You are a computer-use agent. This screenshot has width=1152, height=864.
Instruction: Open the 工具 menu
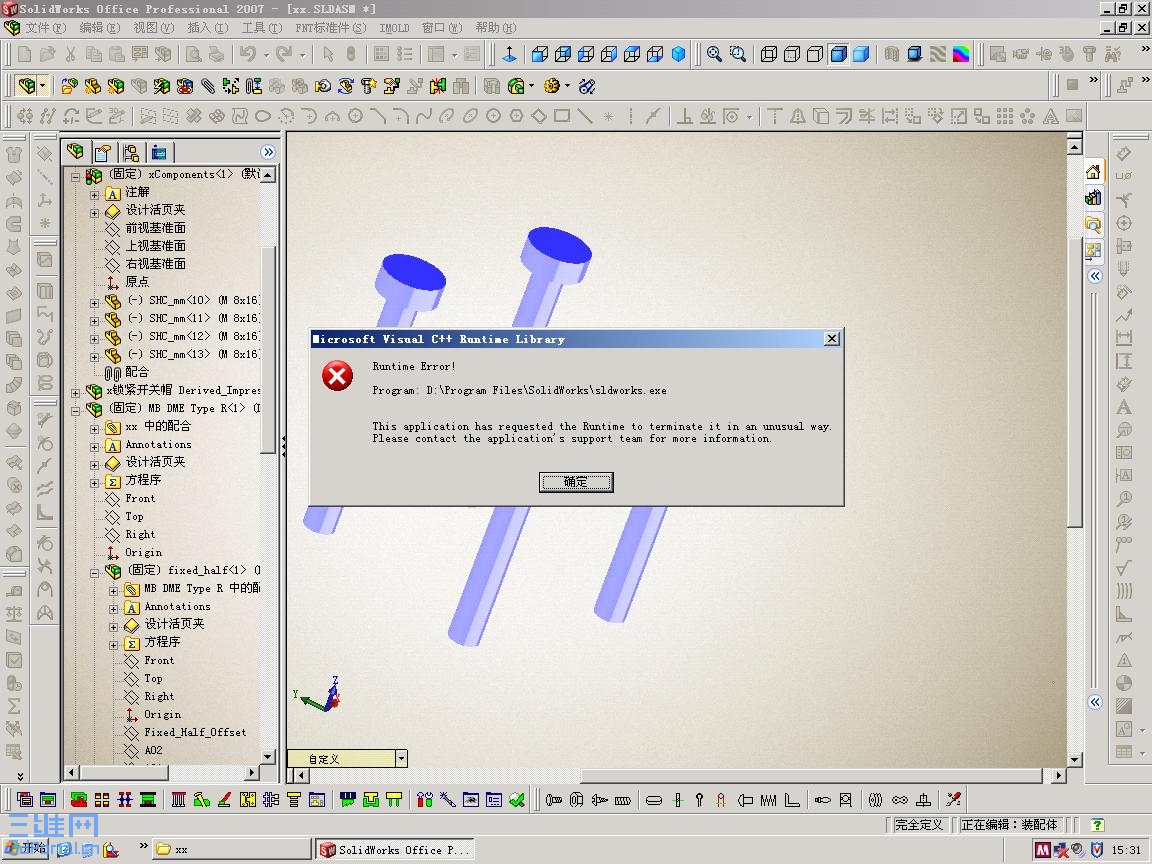(x=262, y=28)
